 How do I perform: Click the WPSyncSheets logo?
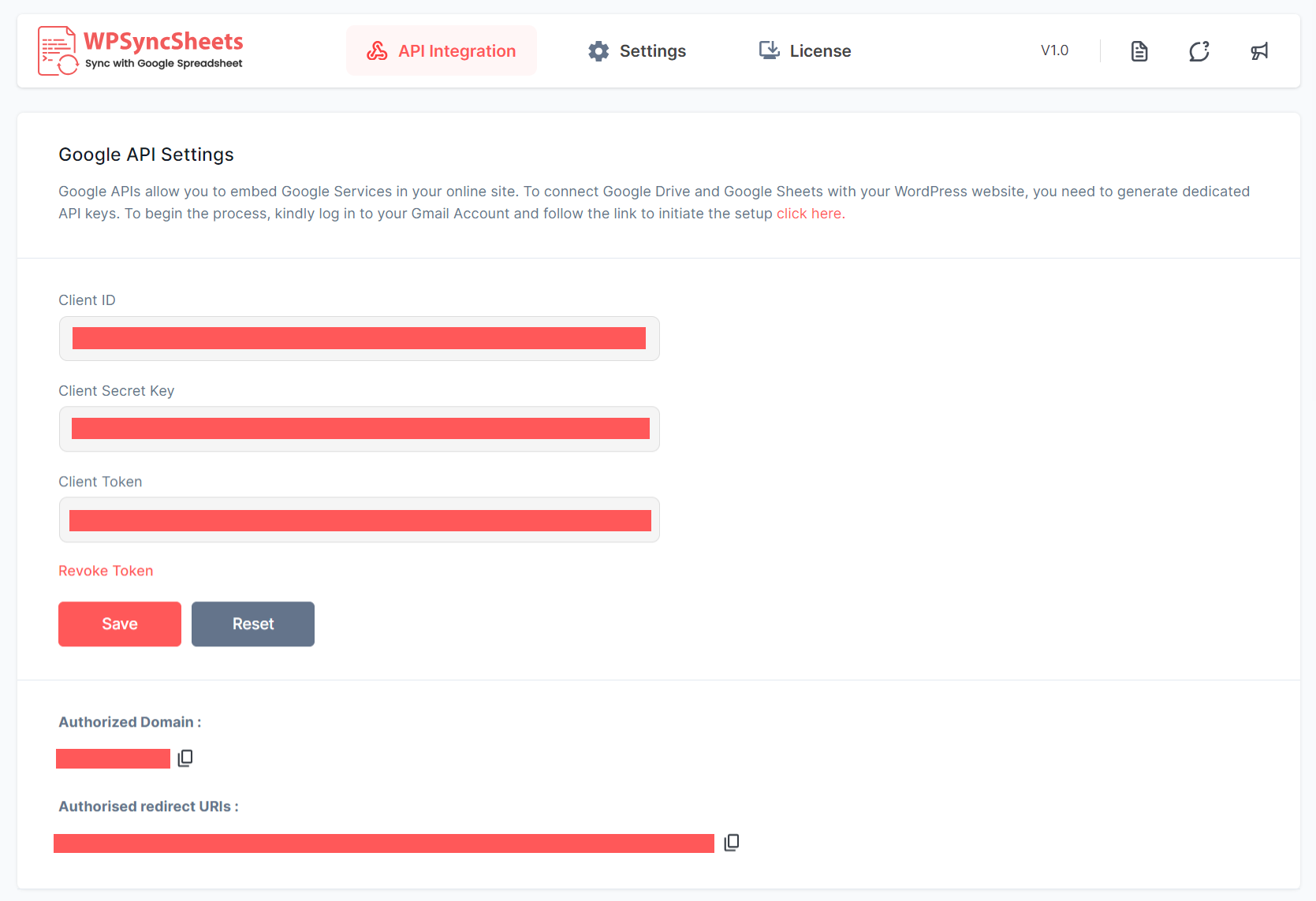(x=140, y=50)
